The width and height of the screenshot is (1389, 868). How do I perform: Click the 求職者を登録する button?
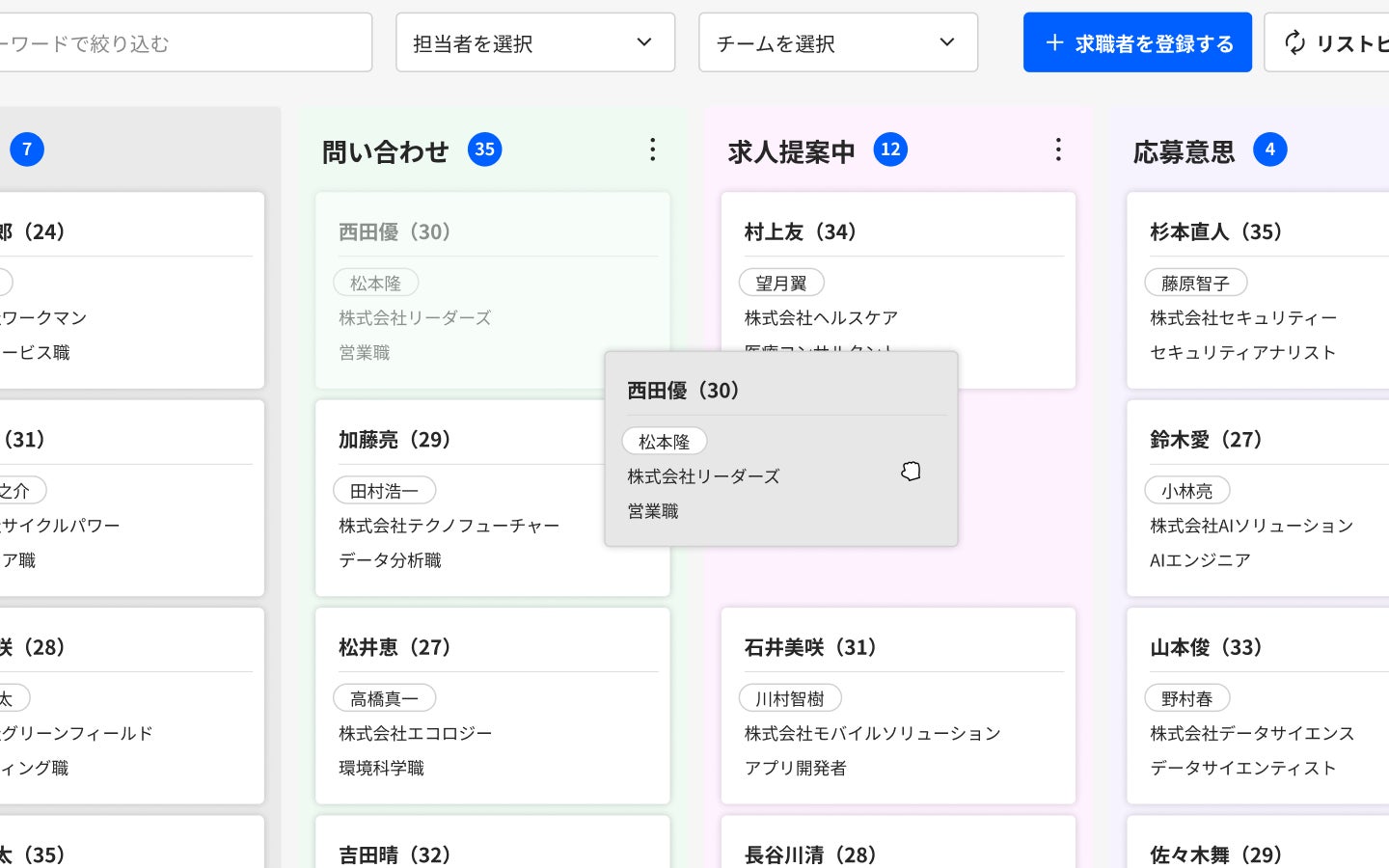tap(1137, 42)
